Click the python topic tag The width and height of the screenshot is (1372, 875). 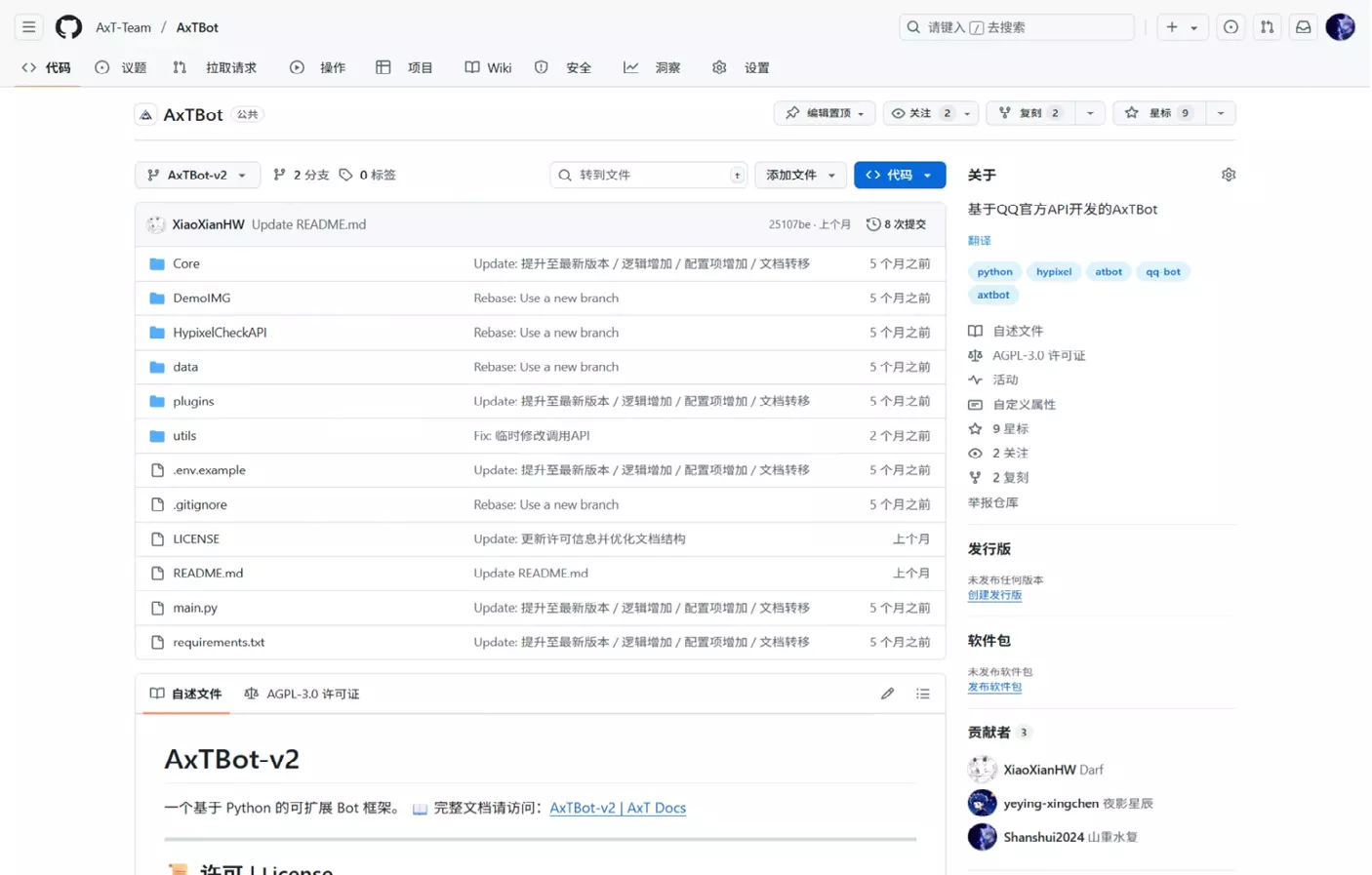click(x=994, y=272)
